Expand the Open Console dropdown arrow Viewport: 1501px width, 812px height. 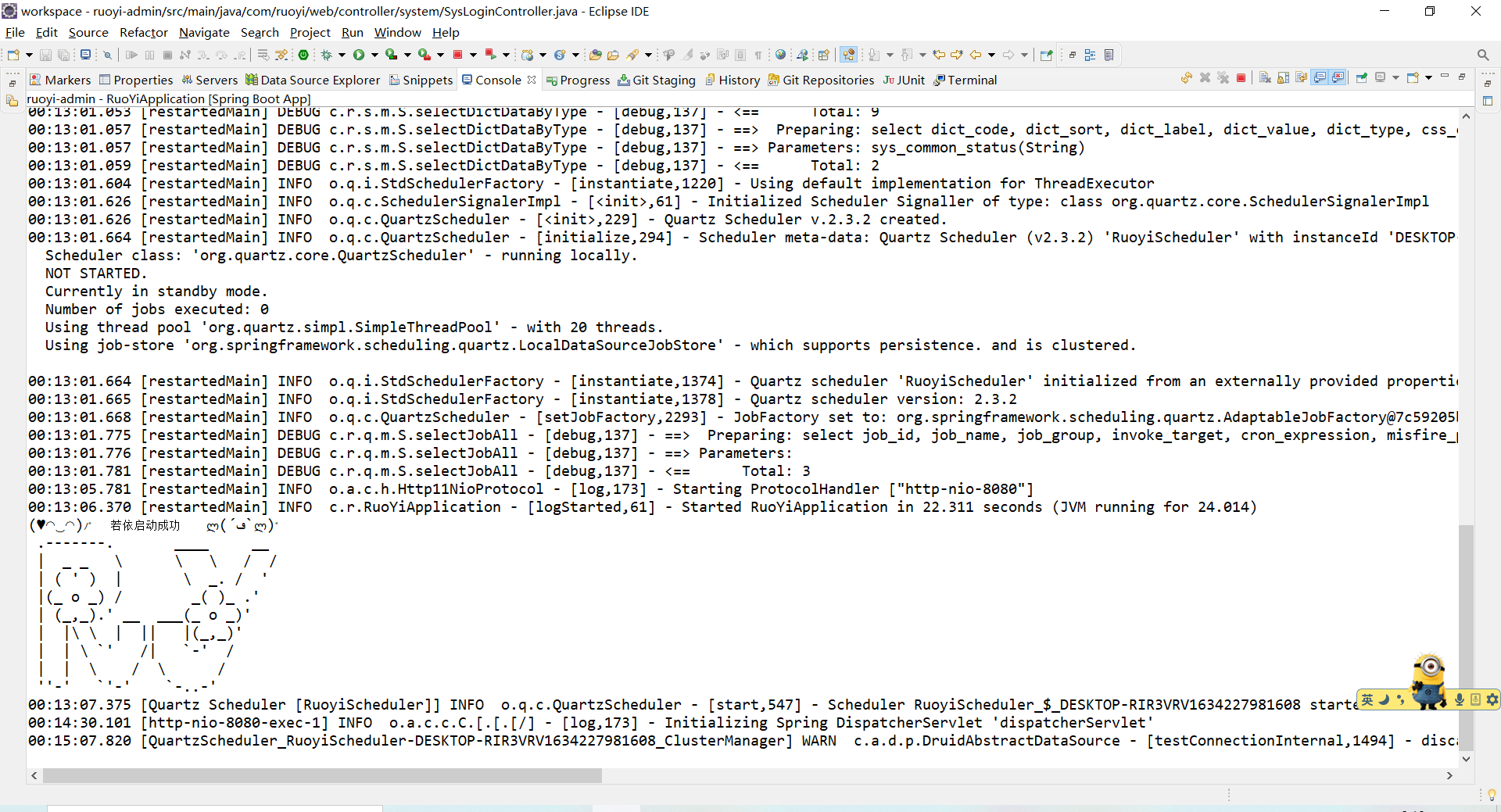[1428, 77]
